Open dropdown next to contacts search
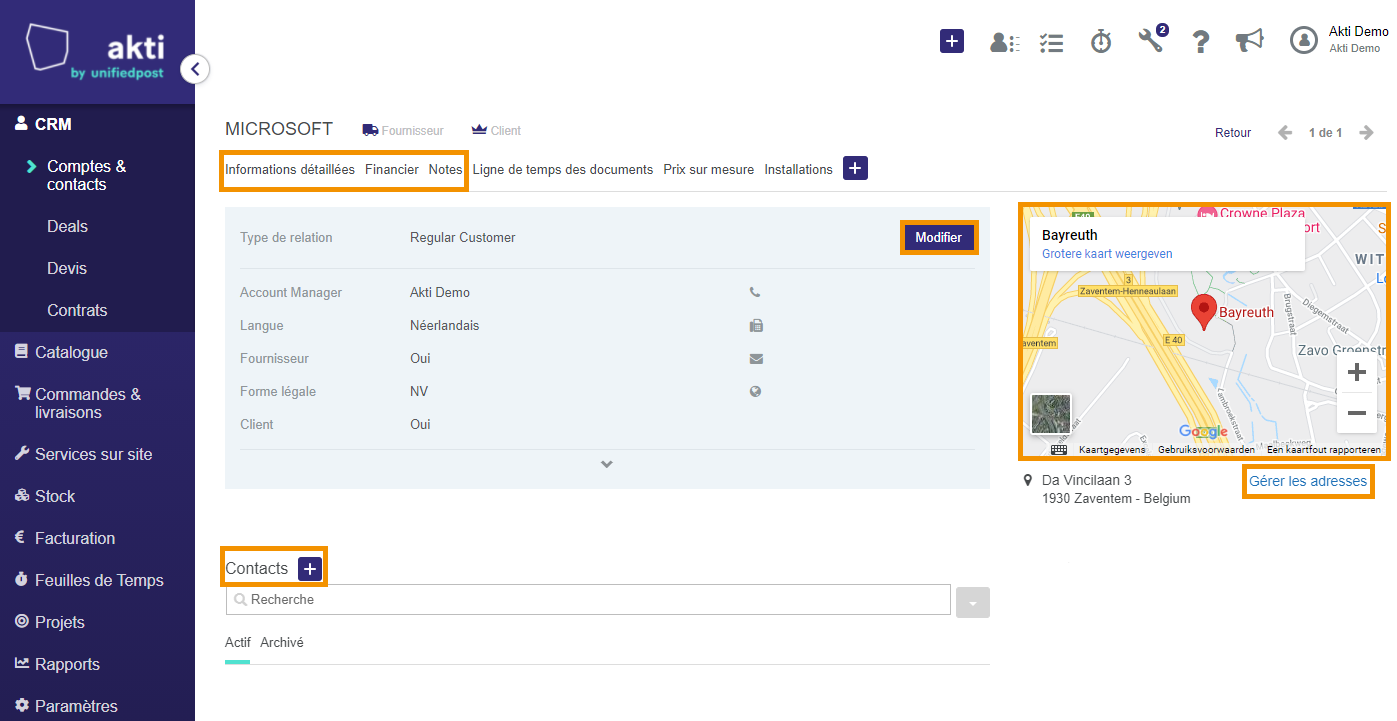The width and height of the screenshot is (1397, 721). tap(973, 602)
